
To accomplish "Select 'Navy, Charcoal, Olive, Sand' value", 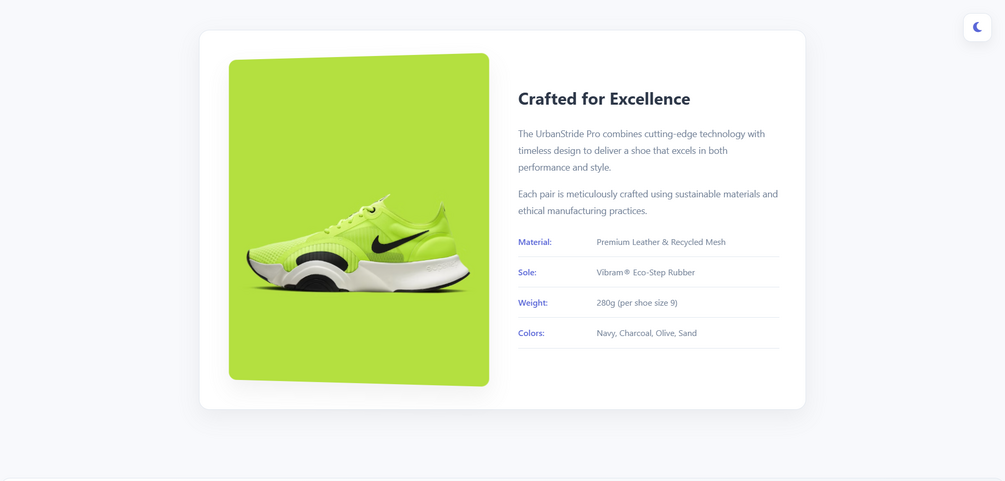I will click(x=646, y=333).
